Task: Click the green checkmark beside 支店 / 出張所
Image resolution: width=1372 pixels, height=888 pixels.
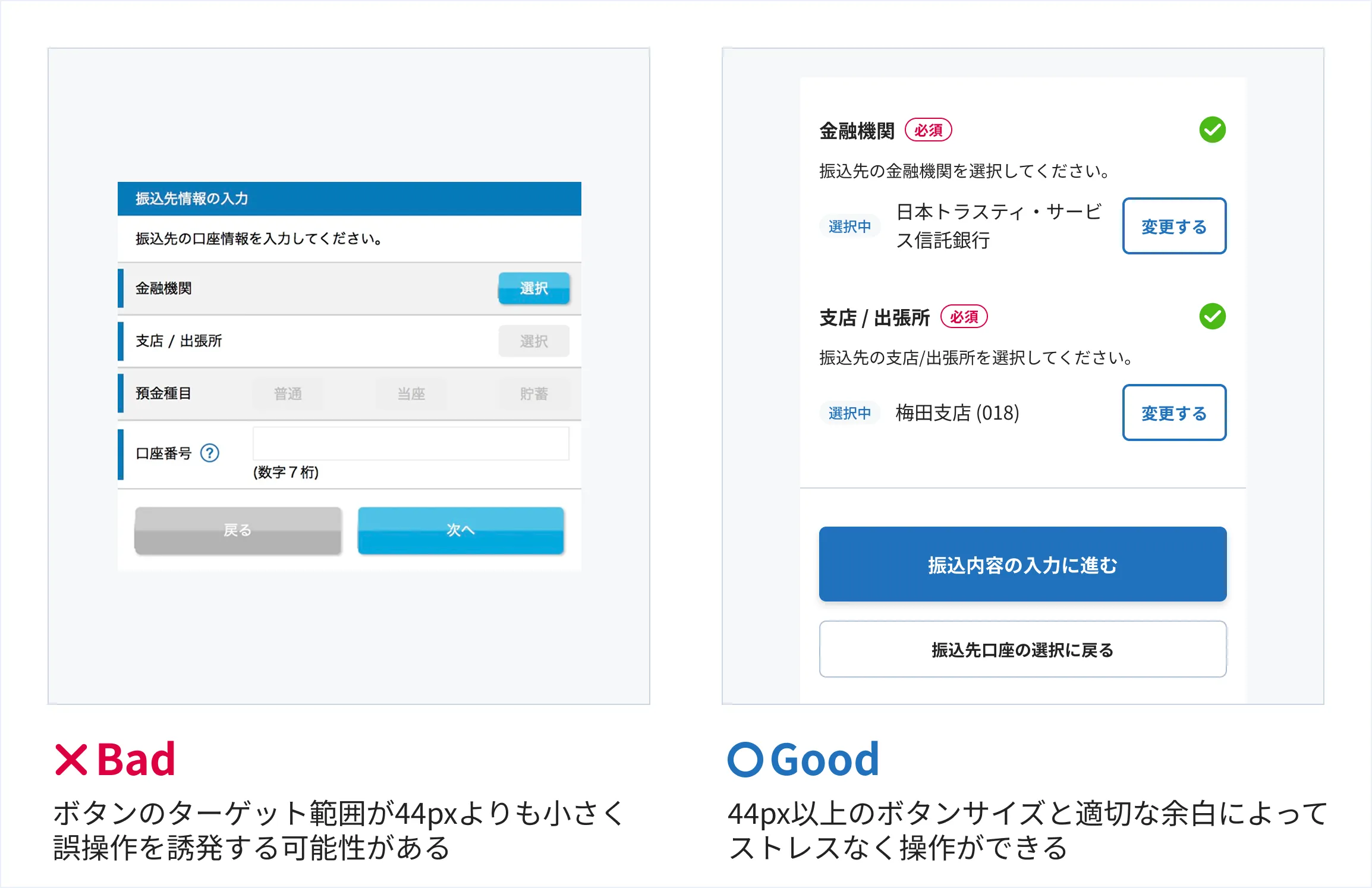Action: [x=1212, y=317]
